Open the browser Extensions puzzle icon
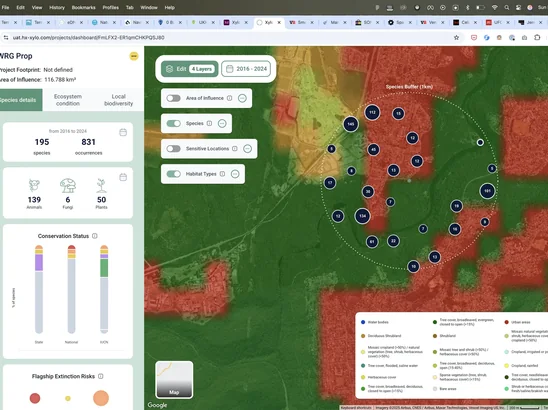Image resolution: width=548 pixels, height=410 pixels. 537,37
